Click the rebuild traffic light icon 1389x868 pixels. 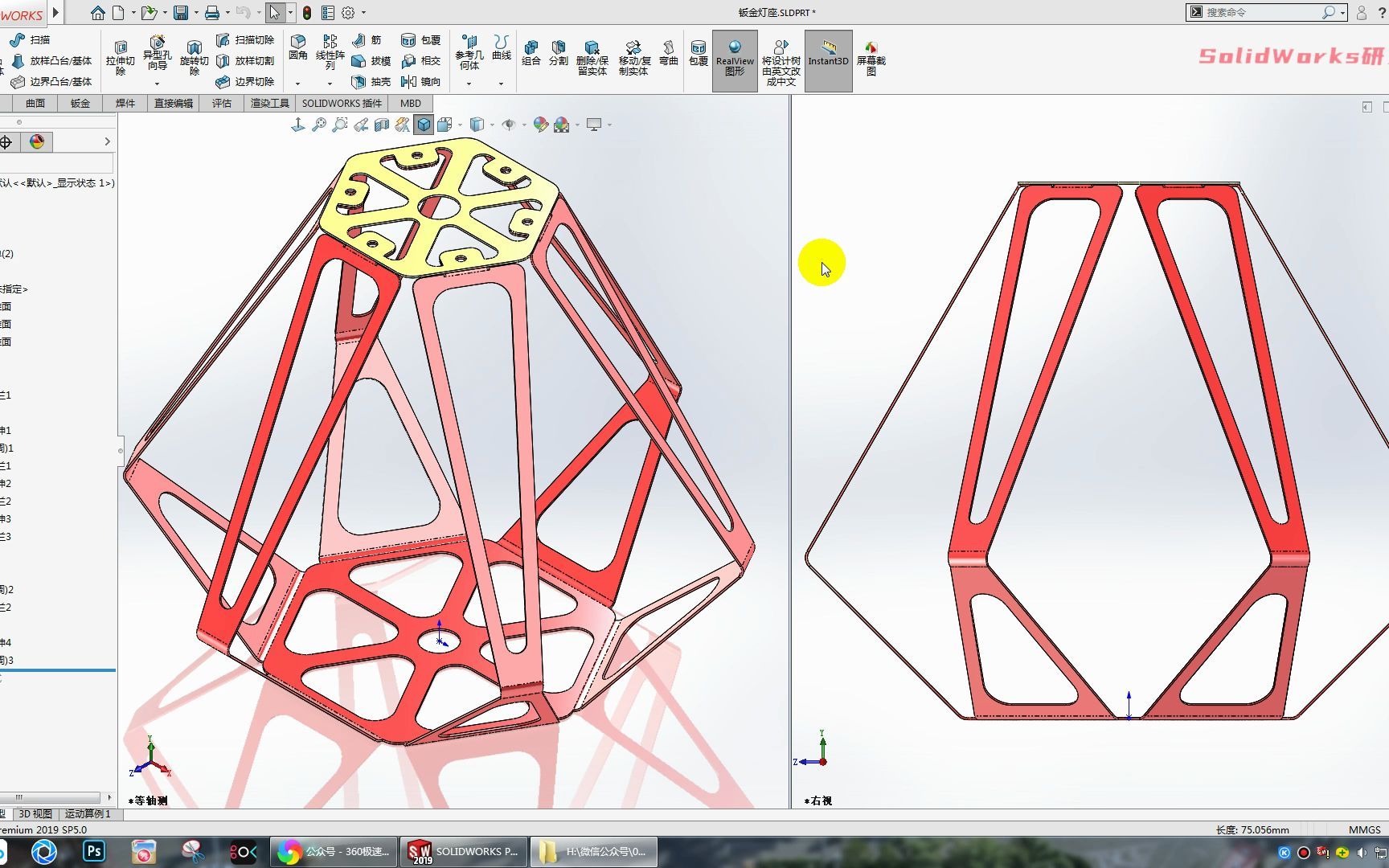[307, 13]
